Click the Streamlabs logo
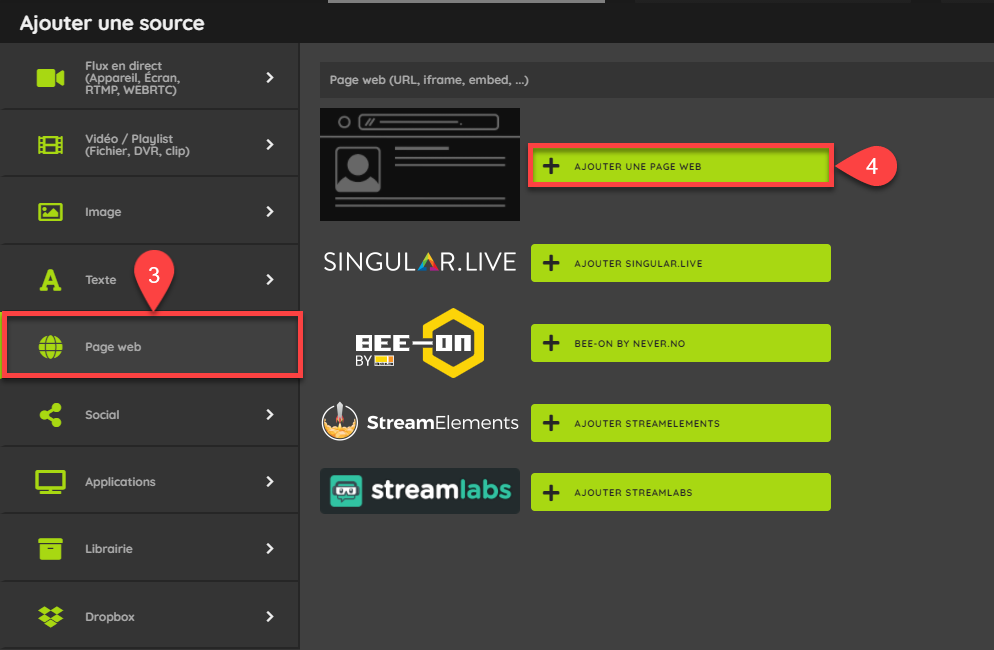 [420, 491]
